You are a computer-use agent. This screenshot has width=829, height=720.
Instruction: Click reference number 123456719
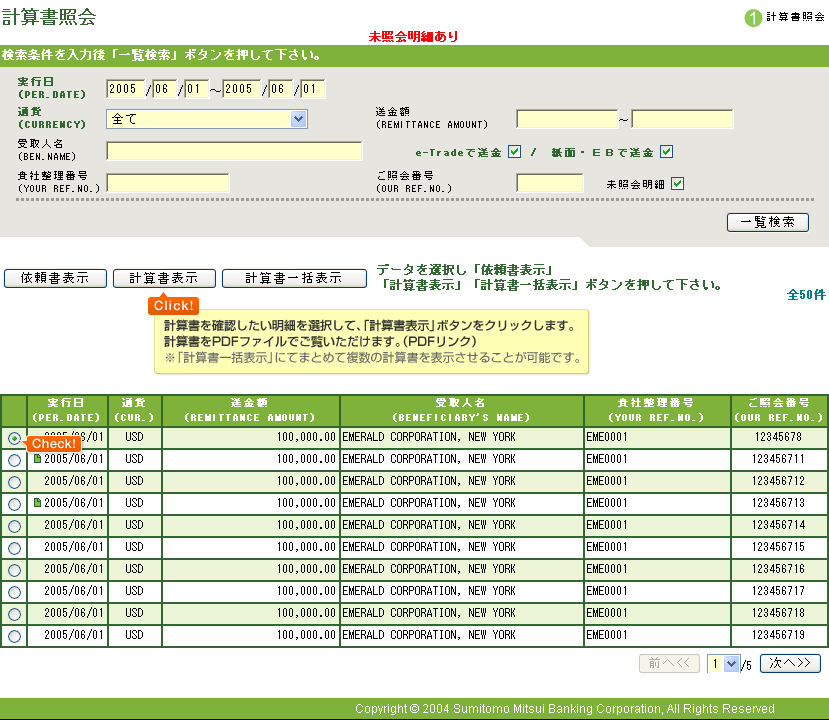[x=778, y=634]
